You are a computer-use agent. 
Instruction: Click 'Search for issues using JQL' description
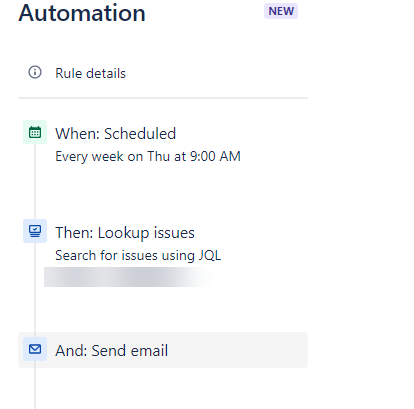(x=138, y=255)
